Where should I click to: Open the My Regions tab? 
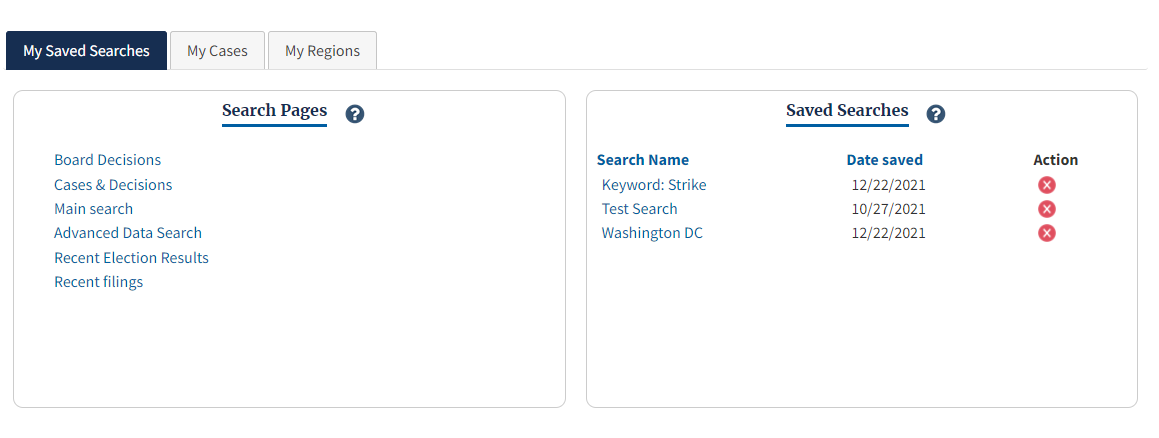(322, 51)
